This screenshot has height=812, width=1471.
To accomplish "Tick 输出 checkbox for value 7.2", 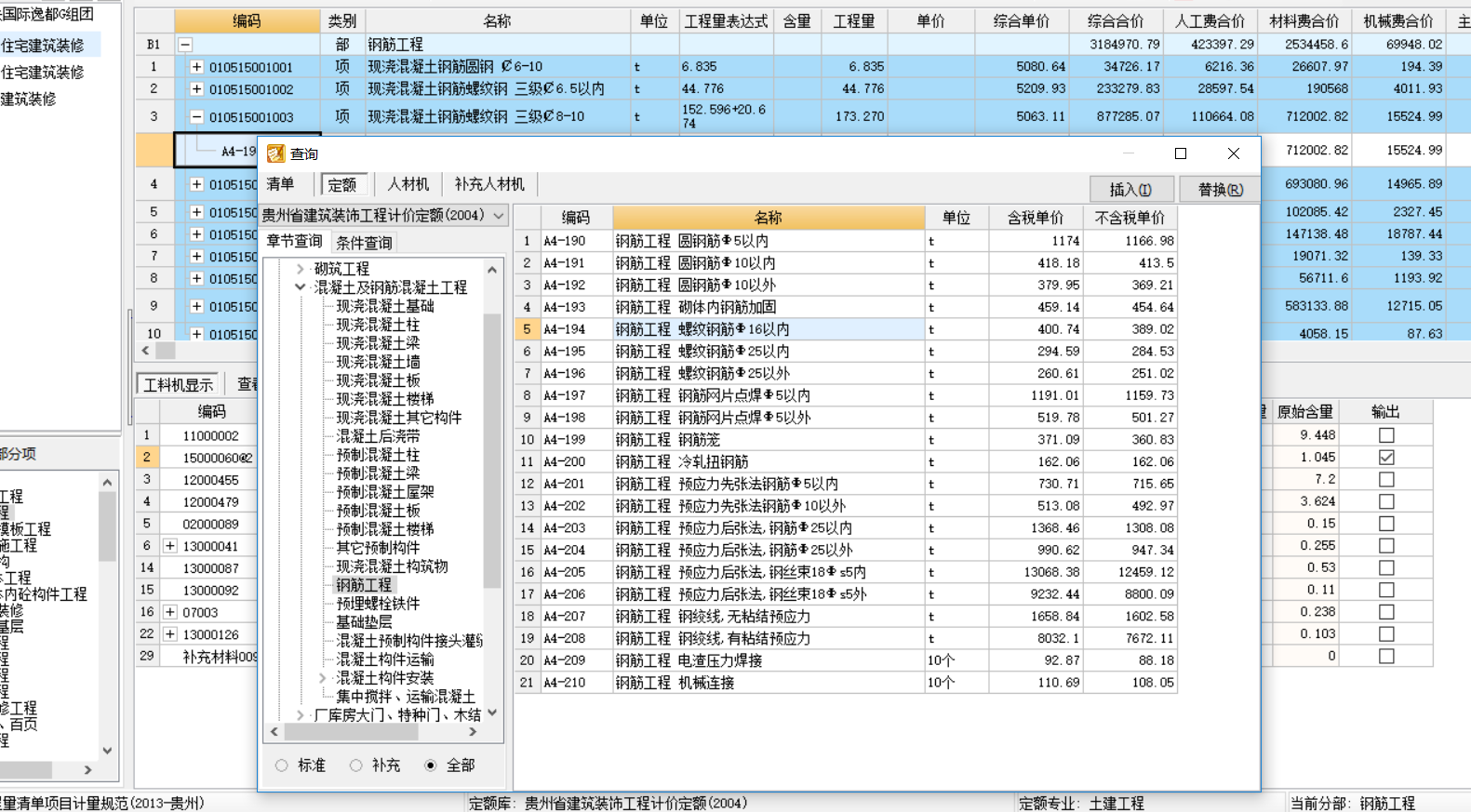I will click(1386, 480).
